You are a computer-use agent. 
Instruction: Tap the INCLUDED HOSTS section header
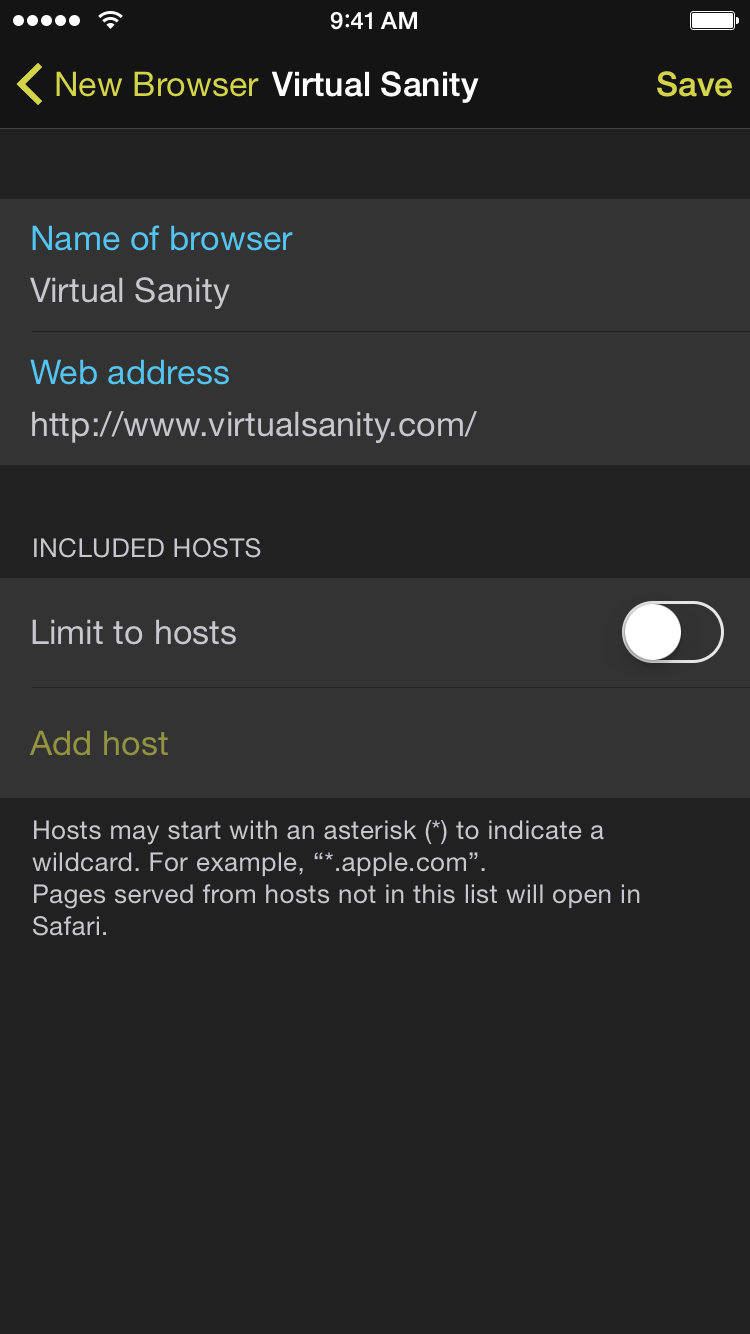(x=146, y=548)
